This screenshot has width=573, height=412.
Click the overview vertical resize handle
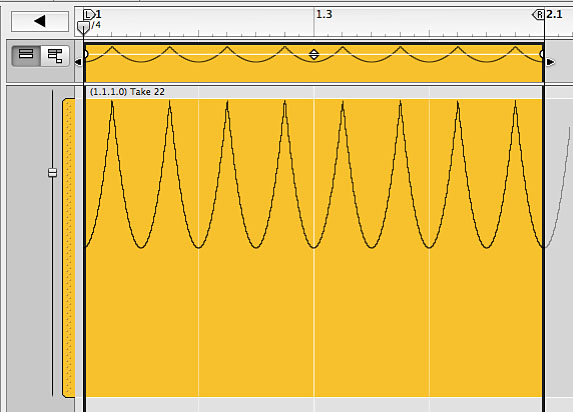[314, 54]
